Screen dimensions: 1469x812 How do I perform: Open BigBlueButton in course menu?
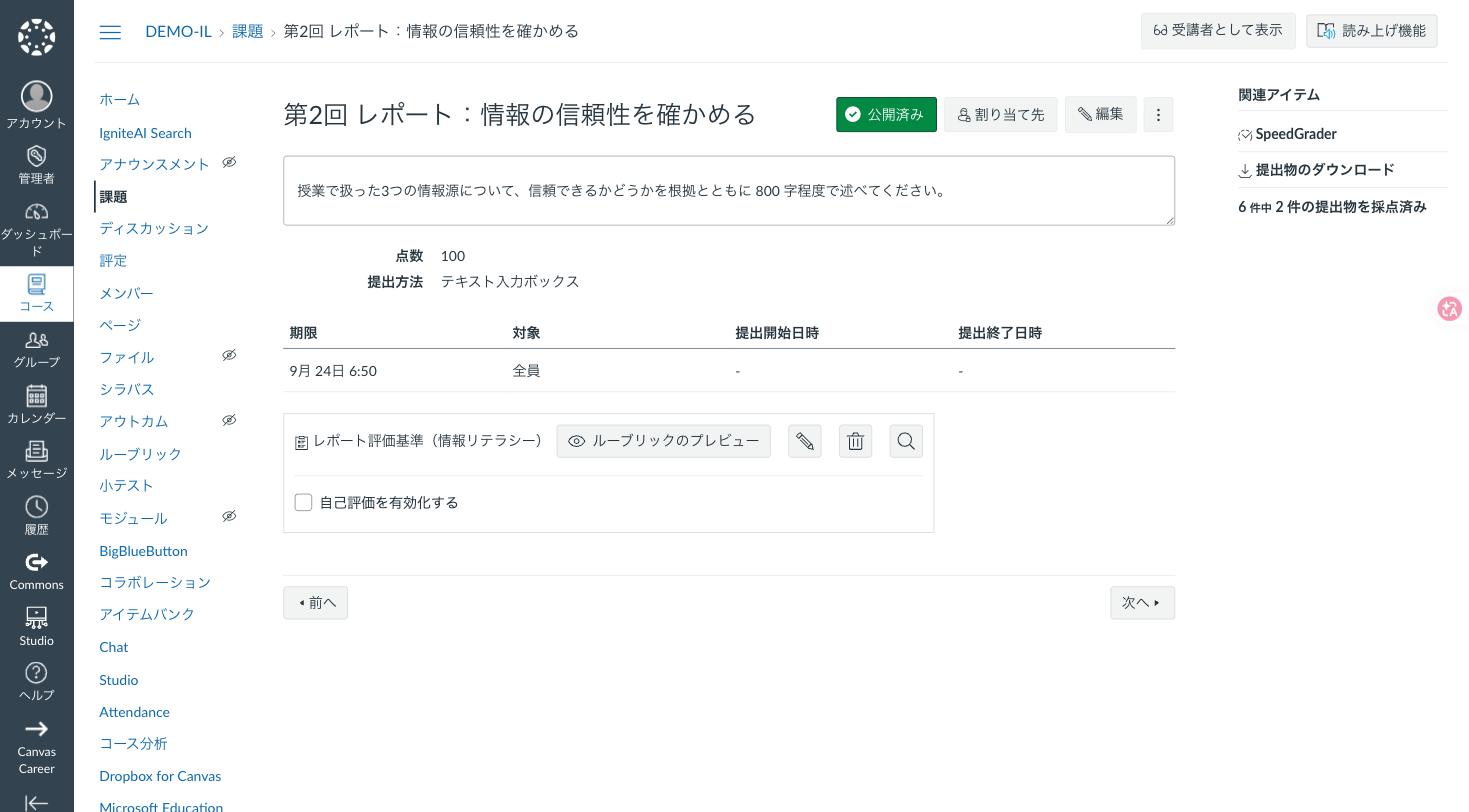[143, 551]
